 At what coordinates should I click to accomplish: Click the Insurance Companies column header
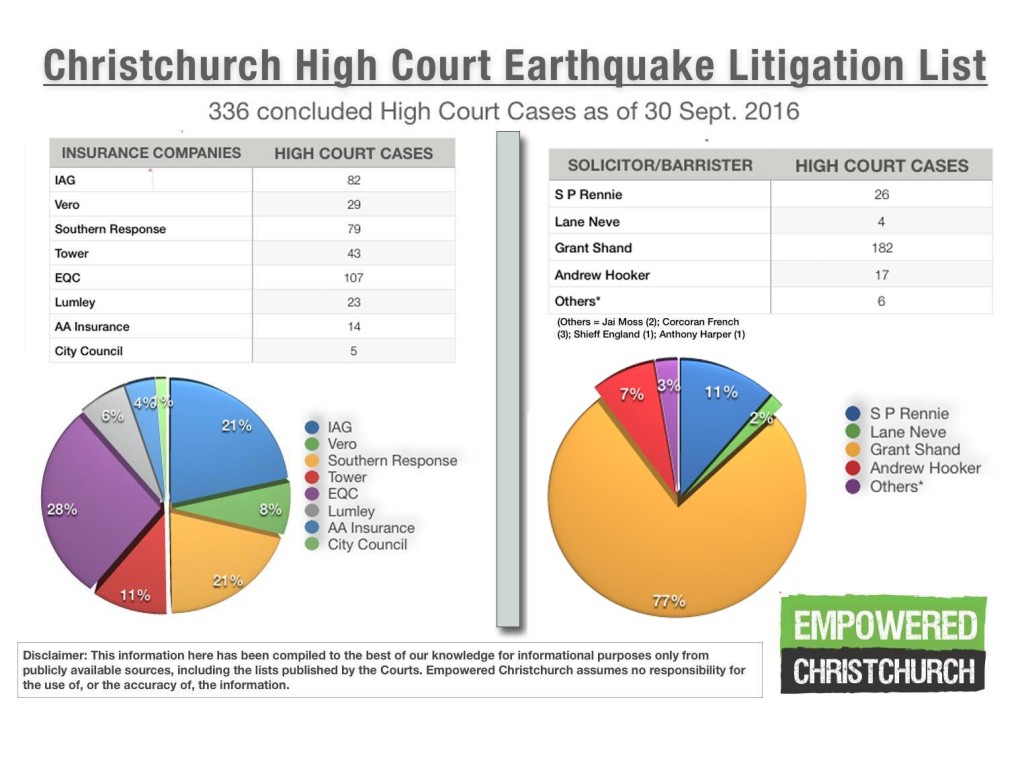[x=151, y=153]
